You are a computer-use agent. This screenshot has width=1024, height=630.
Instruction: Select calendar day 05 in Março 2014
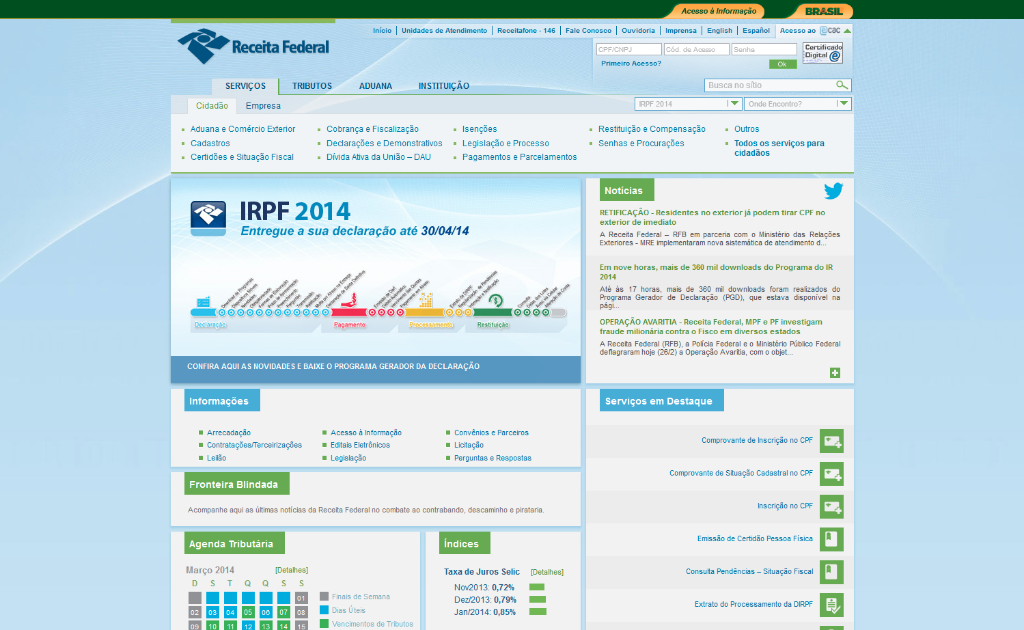[248, 612]
